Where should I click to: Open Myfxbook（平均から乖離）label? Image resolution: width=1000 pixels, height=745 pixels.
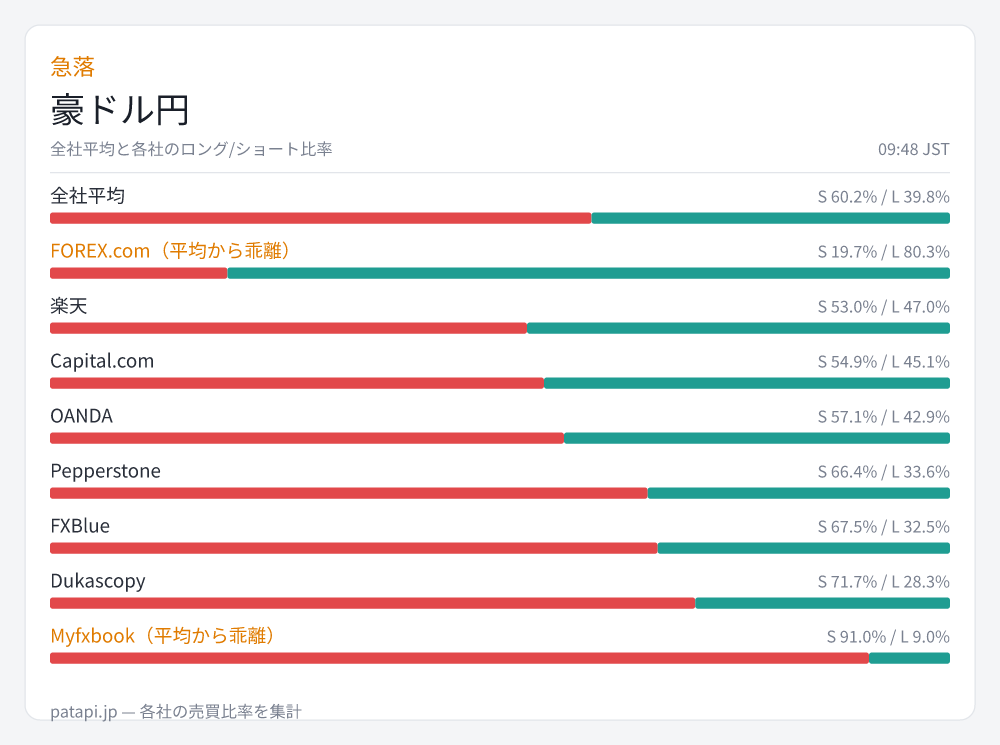pos(162,636)
